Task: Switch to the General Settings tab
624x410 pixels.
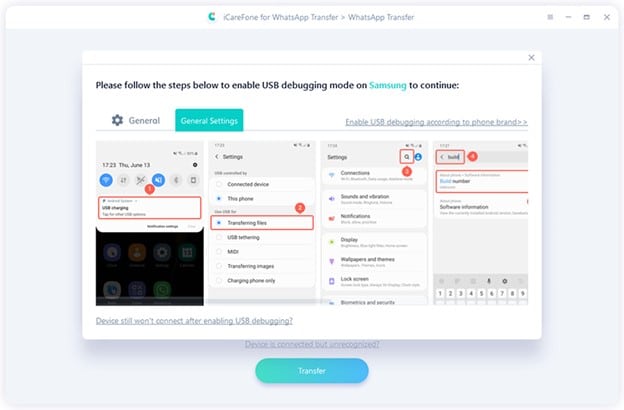Action: [209, 120]
